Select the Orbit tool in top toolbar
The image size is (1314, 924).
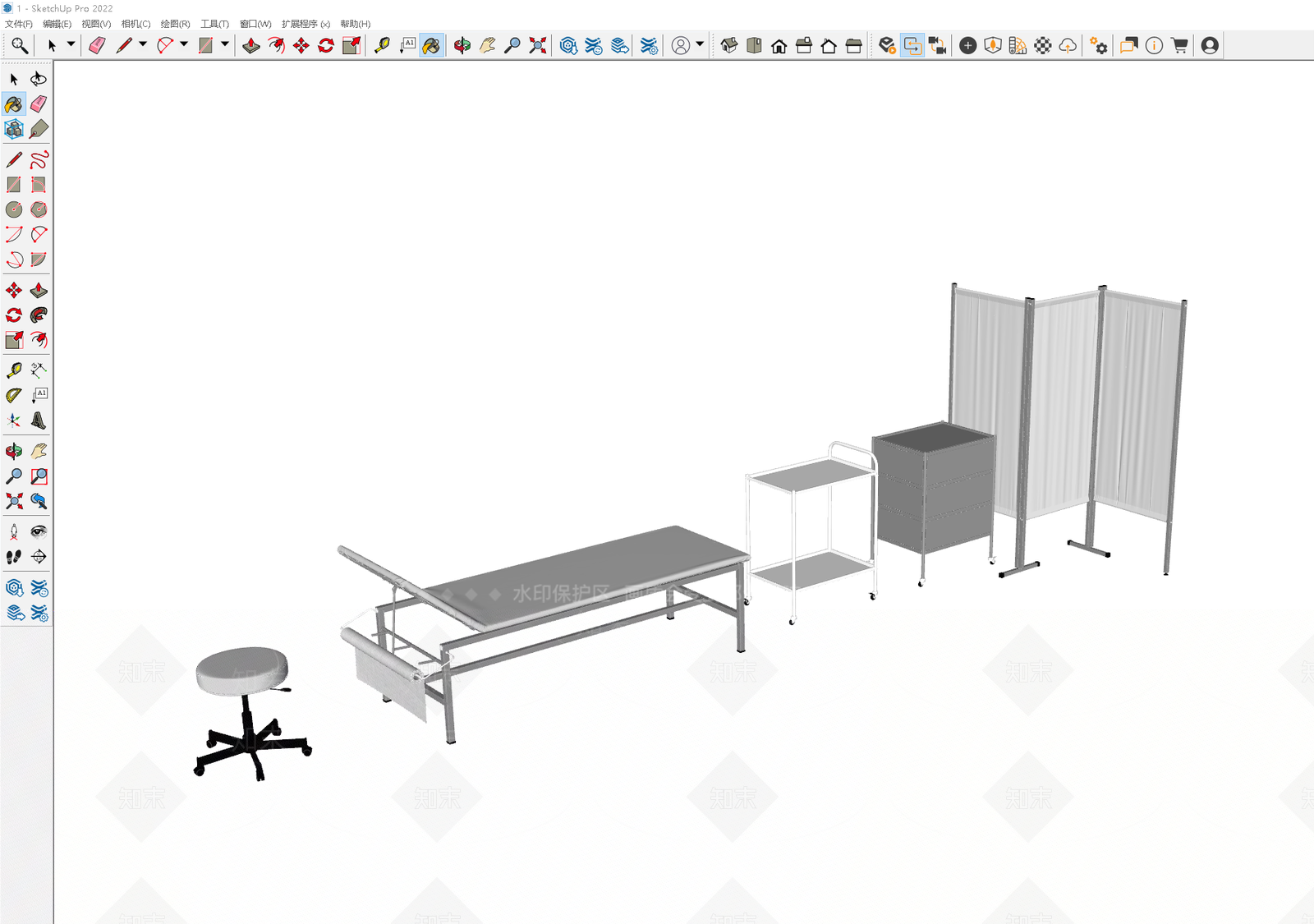[x=462, y=45]
